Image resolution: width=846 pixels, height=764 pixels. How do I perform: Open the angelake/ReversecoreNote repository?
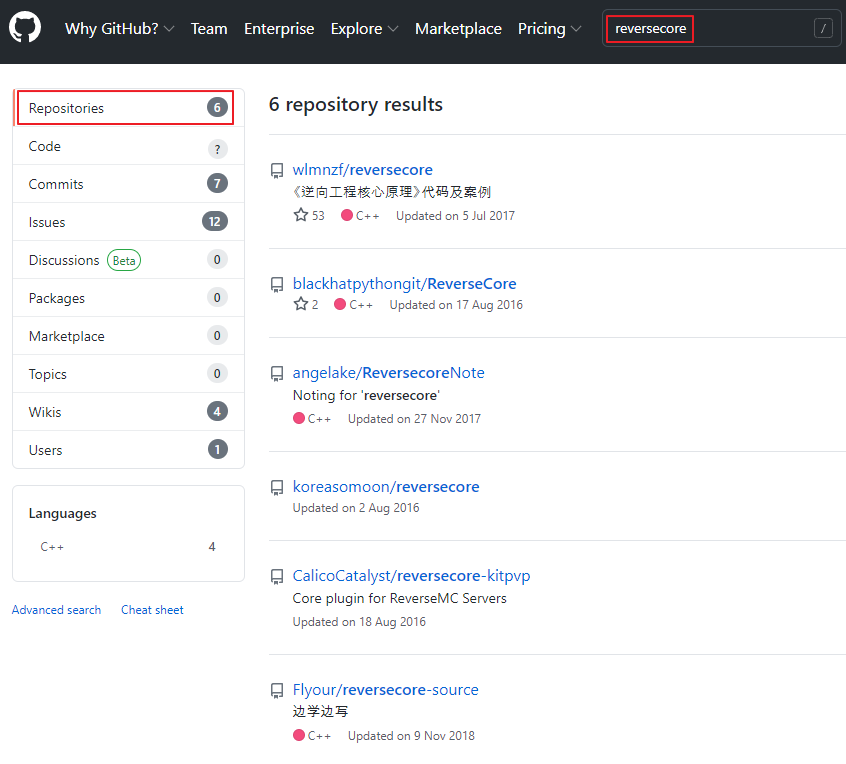[x=388, y=373]
